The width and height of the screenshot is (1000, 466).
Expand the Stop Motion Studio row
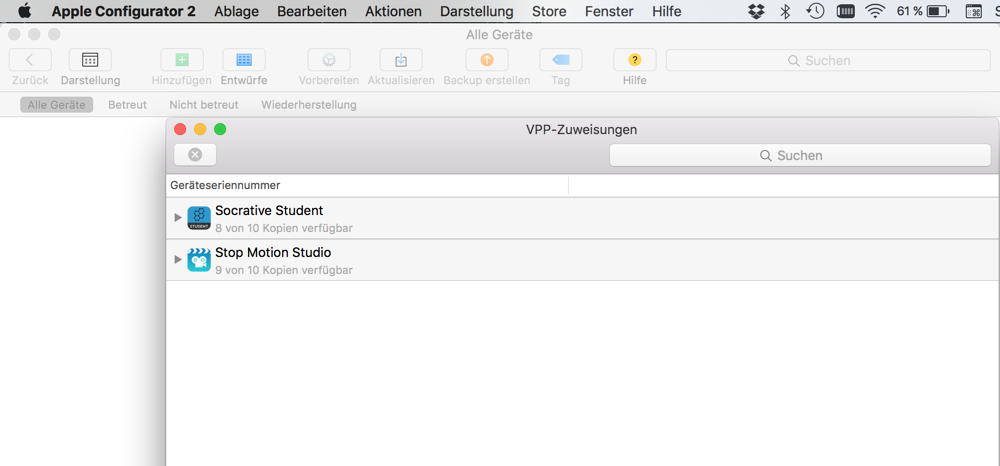[x=178, y=259]
